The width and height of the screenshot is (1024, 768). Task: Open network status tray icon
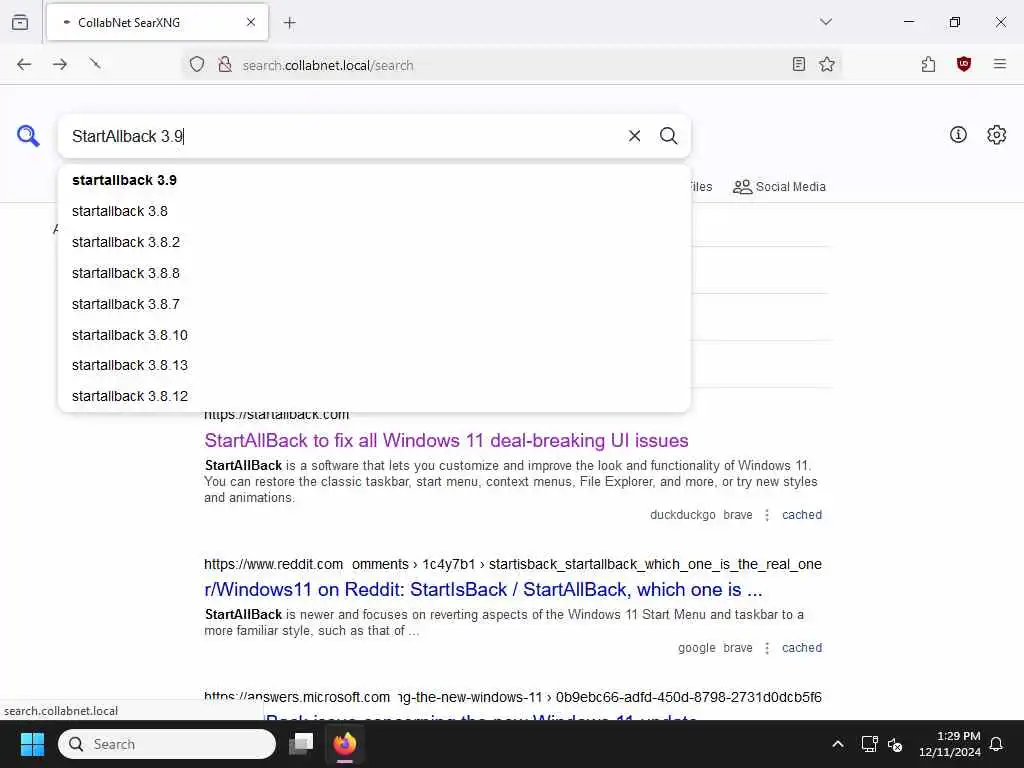coord(869,744)
